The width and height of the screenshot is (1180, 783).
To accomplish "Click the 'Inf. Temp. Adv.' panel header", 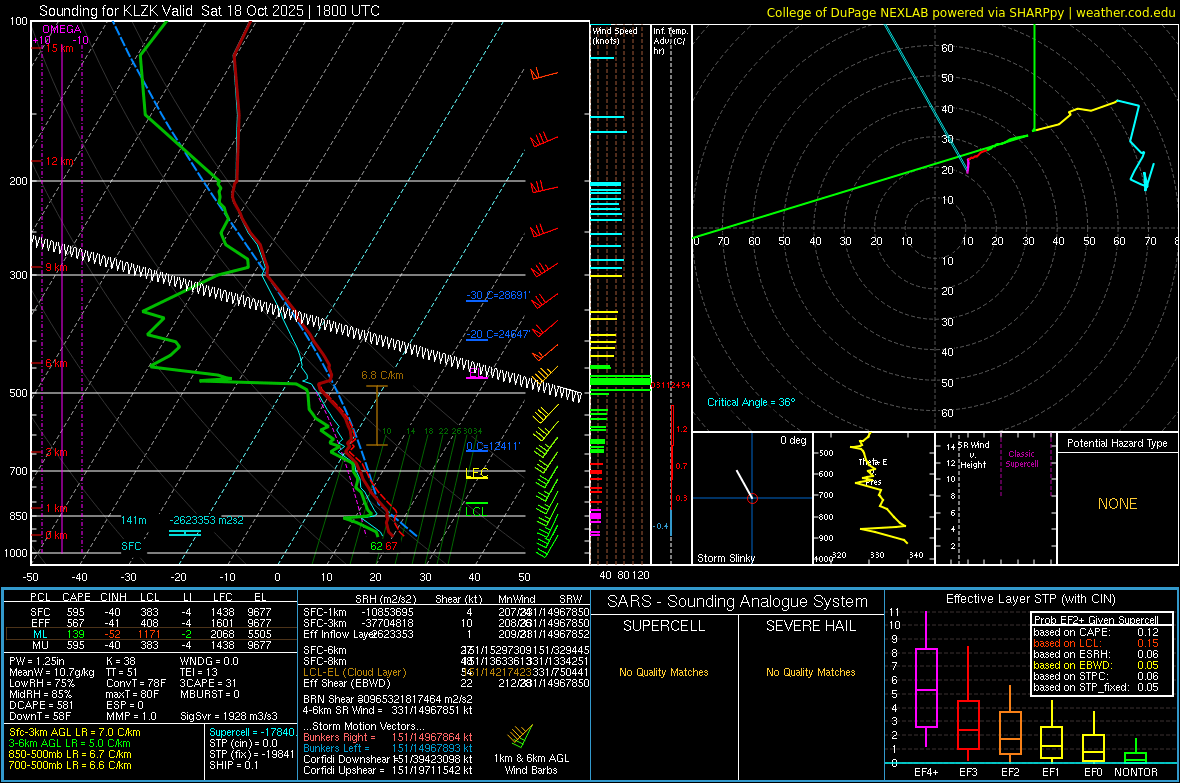I will [670, 41].
